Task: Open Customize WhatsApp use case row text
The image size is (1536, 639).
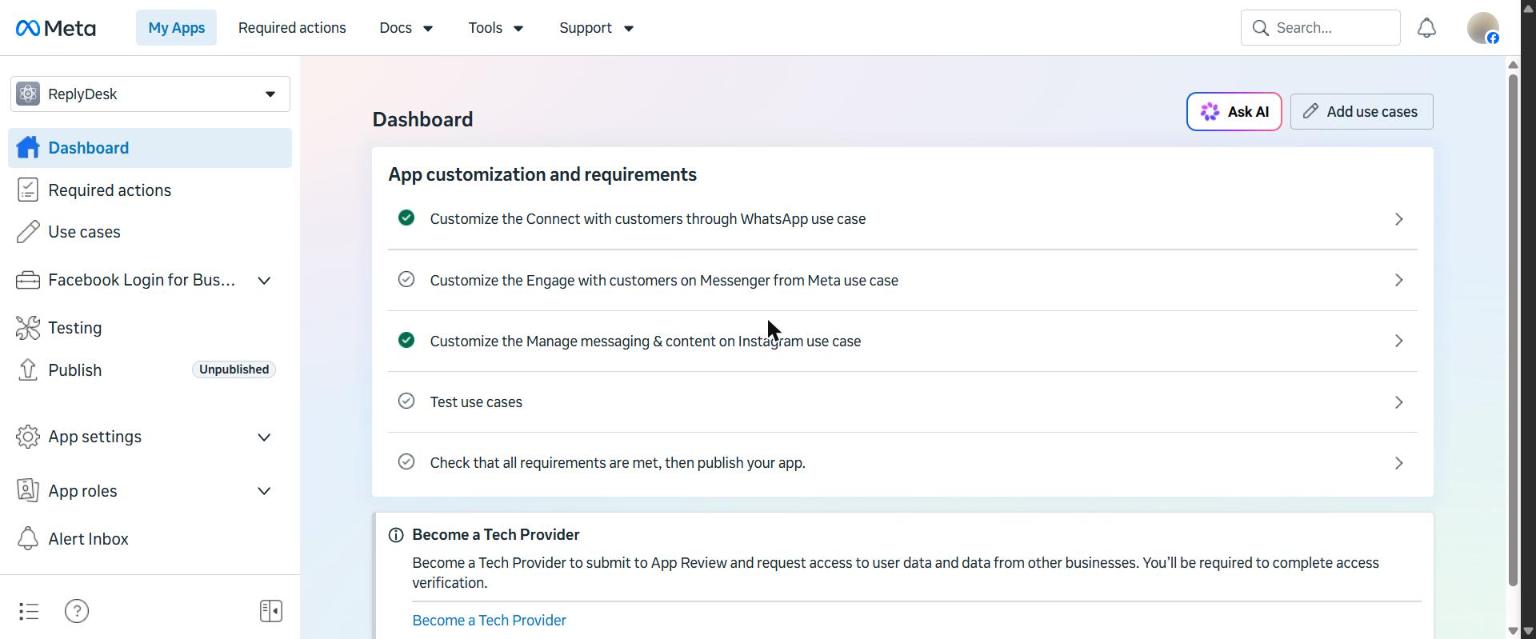Action: coord(648,219)
